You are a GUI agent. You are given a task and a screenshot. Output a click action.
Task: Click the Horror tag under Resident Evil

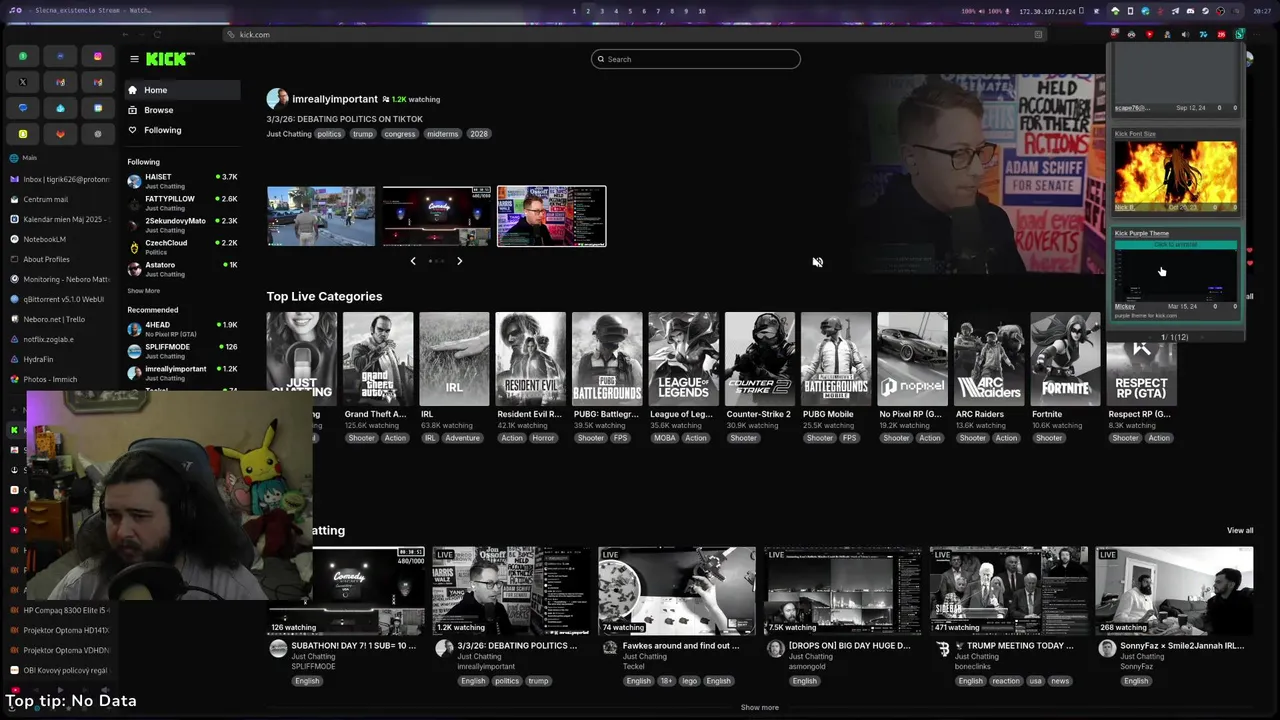pos(543,438)
